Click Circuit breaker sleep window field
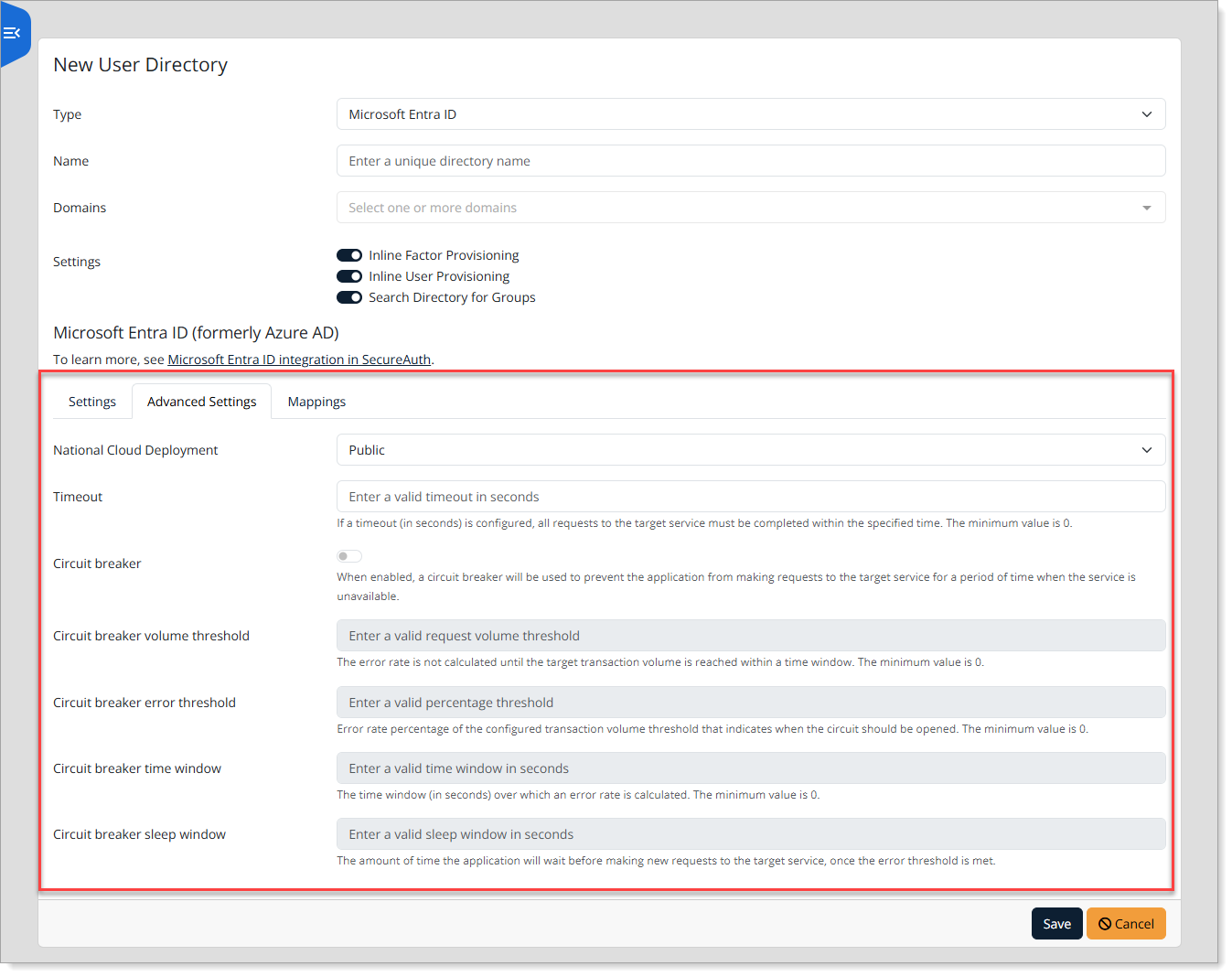 751,834
